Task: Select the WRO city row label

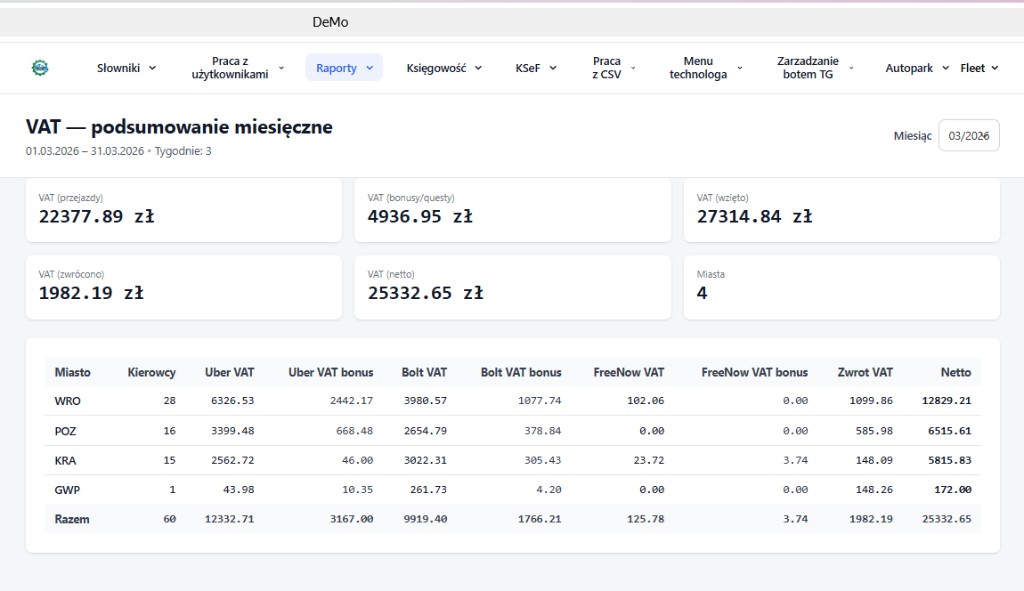Action: point(67,401)
